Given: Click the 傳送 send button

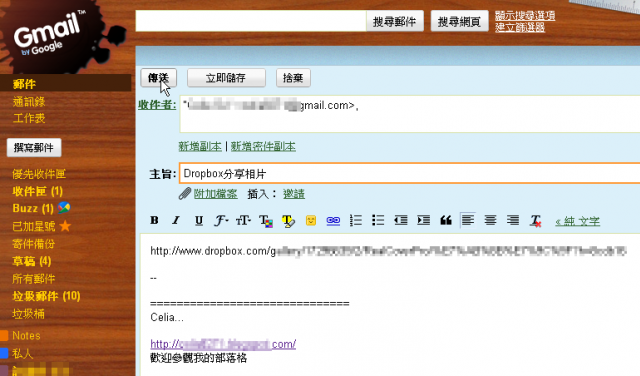Looking at the screenshot, I should coord(158,78).
